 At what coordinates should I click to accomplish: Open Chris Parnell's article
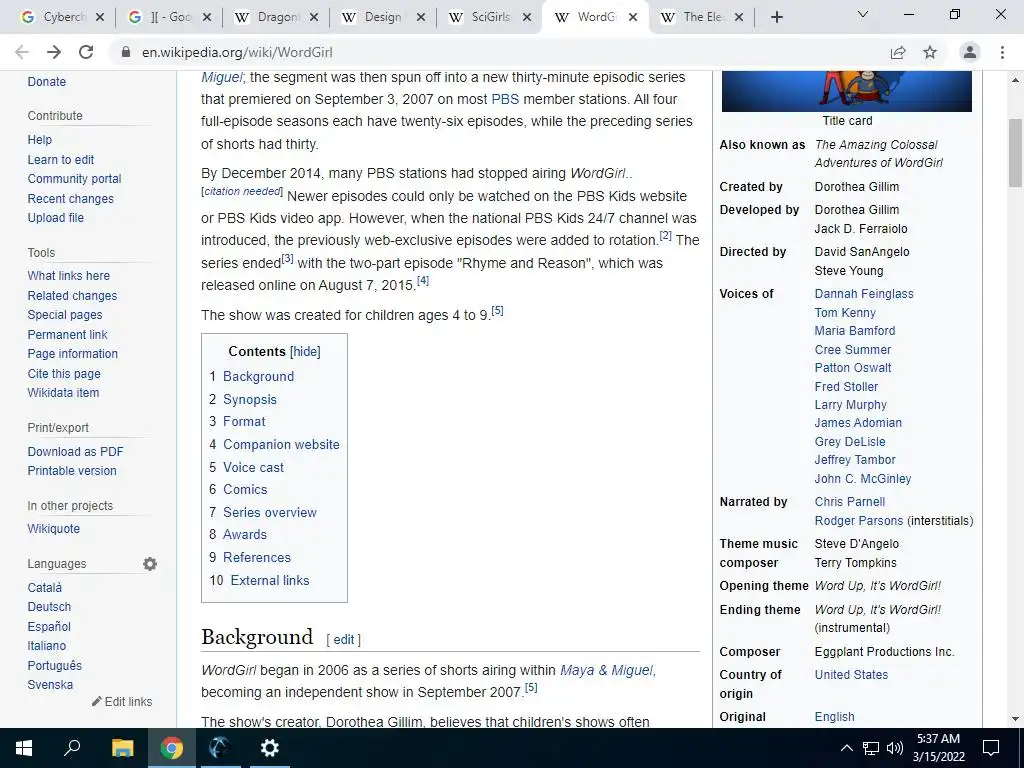[850, 502]
